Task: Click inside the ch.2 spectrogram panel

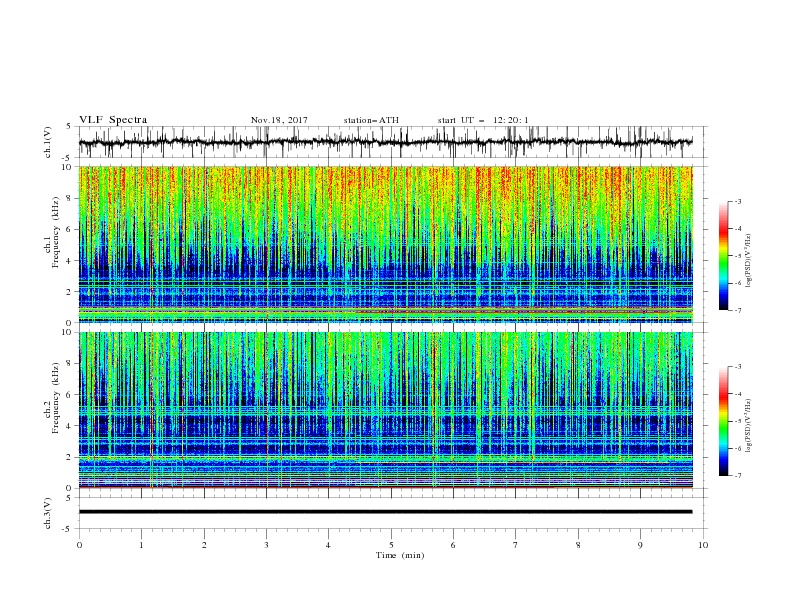Action: pos(386,410)
